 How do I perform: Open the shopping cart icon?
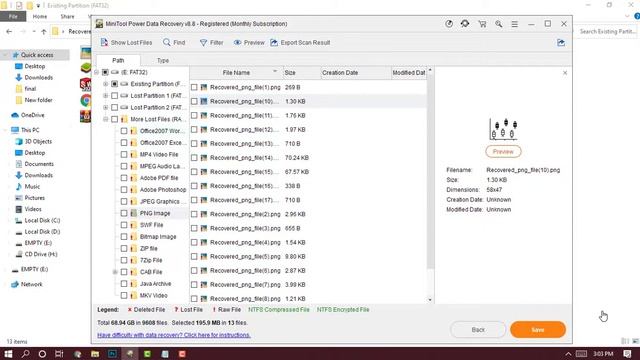482,24
